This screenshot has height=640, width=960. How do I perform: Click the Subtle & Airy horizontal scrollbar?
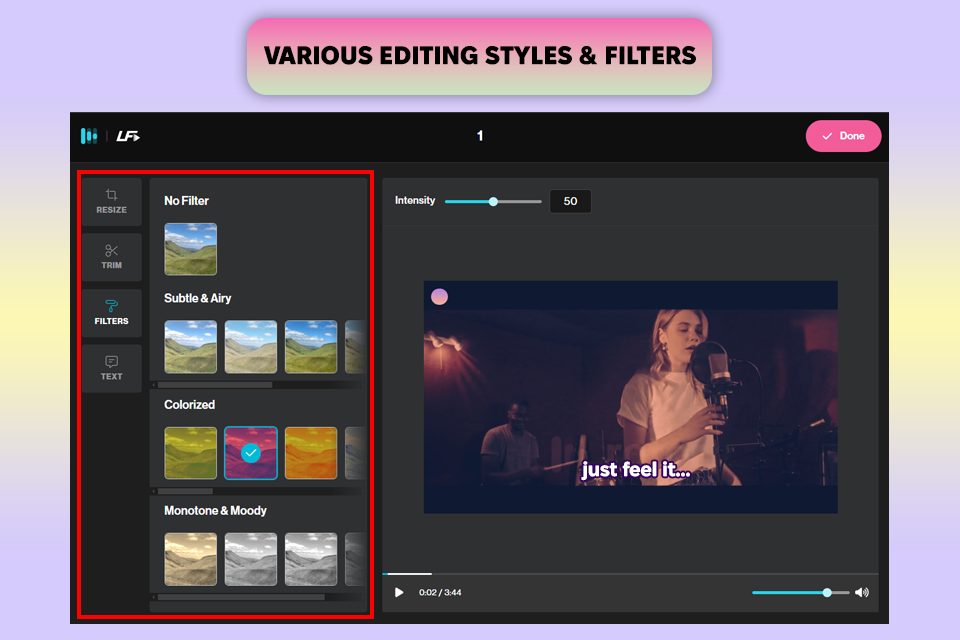point(215,385)
